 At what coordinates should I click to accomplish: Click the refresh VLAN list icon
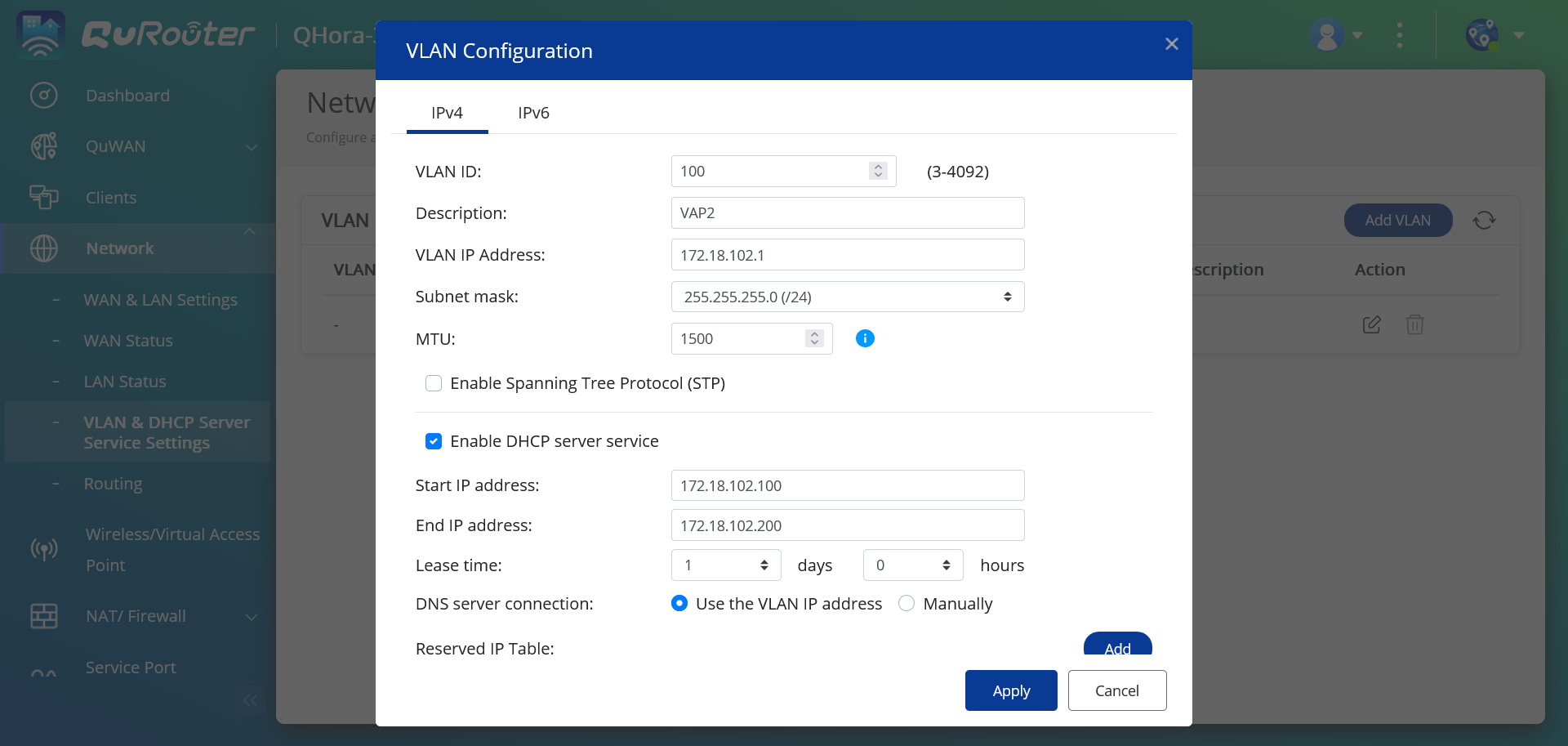(1484, 221)
